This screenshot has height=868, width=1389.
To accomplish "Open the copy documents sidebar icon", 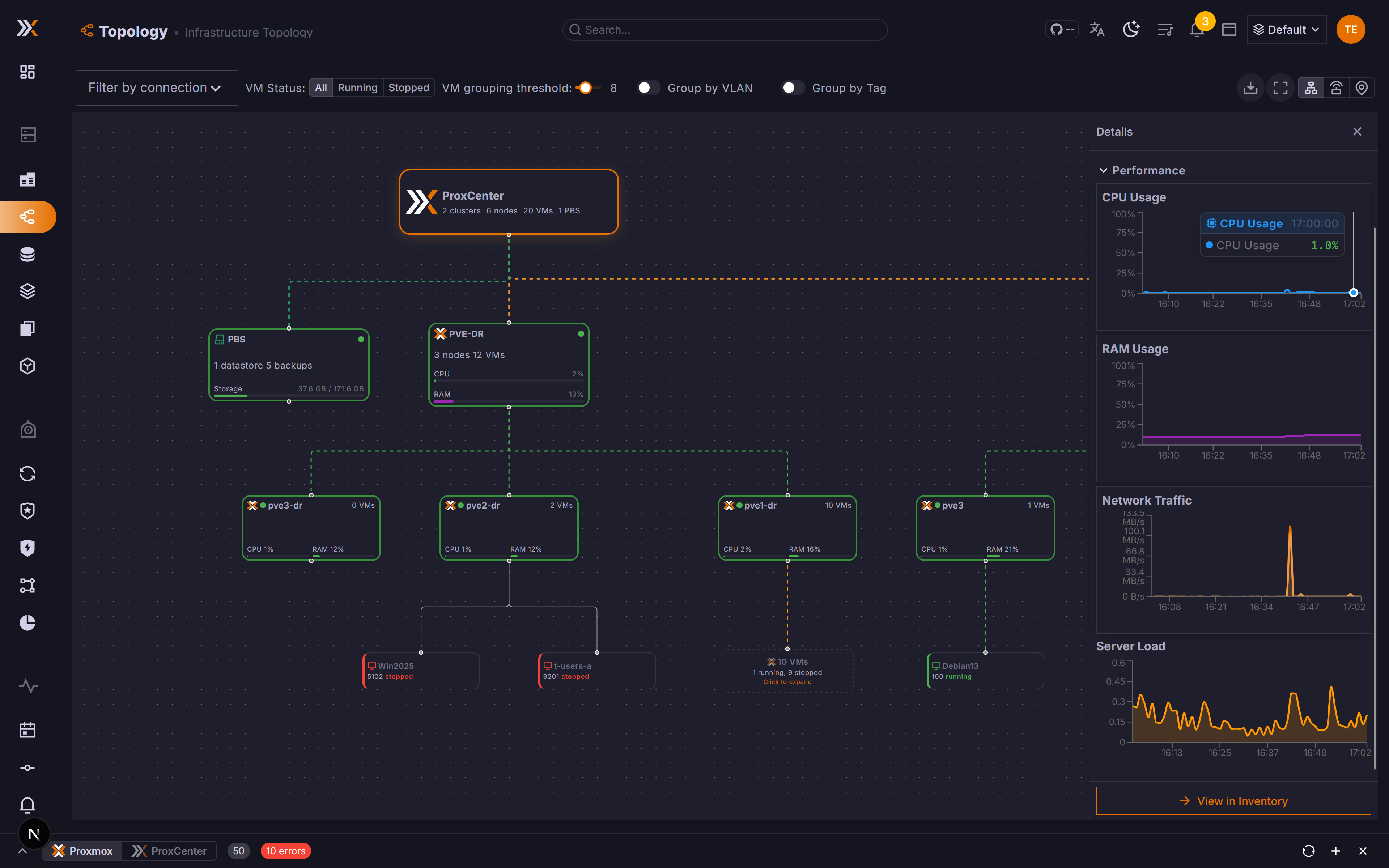I will [27, 328].
